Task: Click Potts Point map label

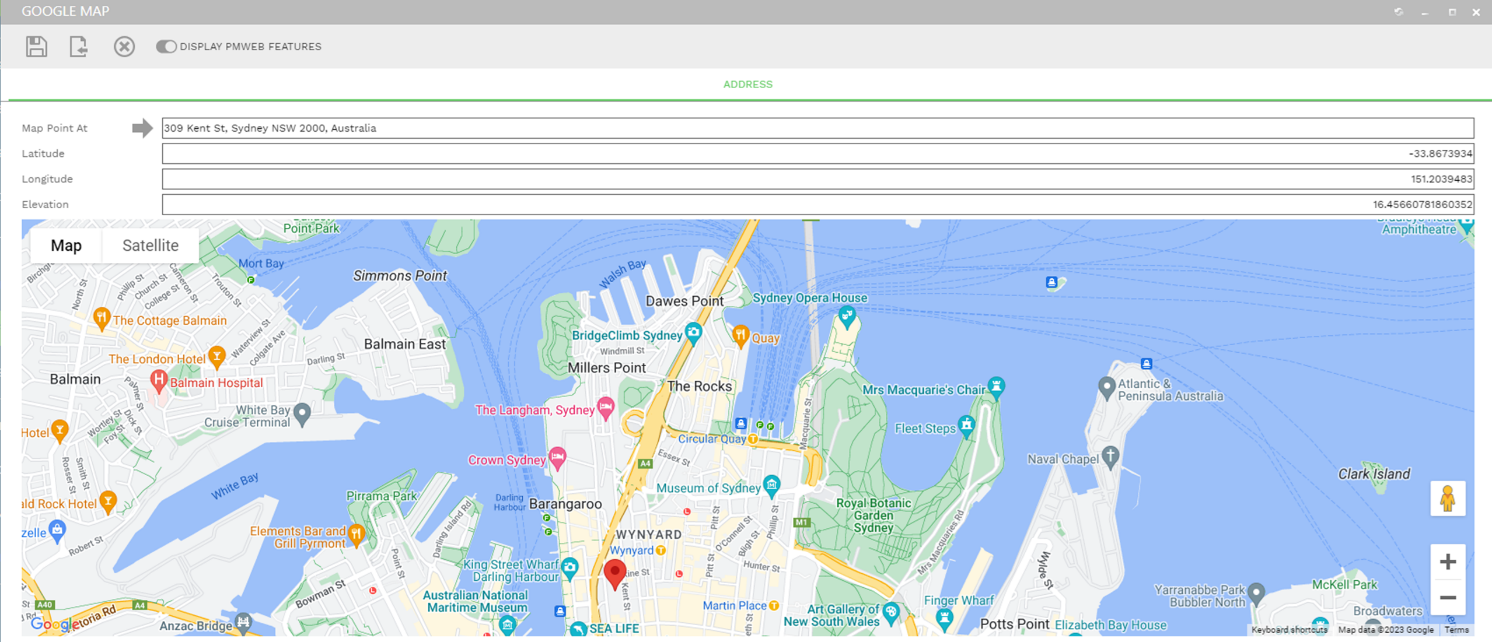Action: point(1014,624)
